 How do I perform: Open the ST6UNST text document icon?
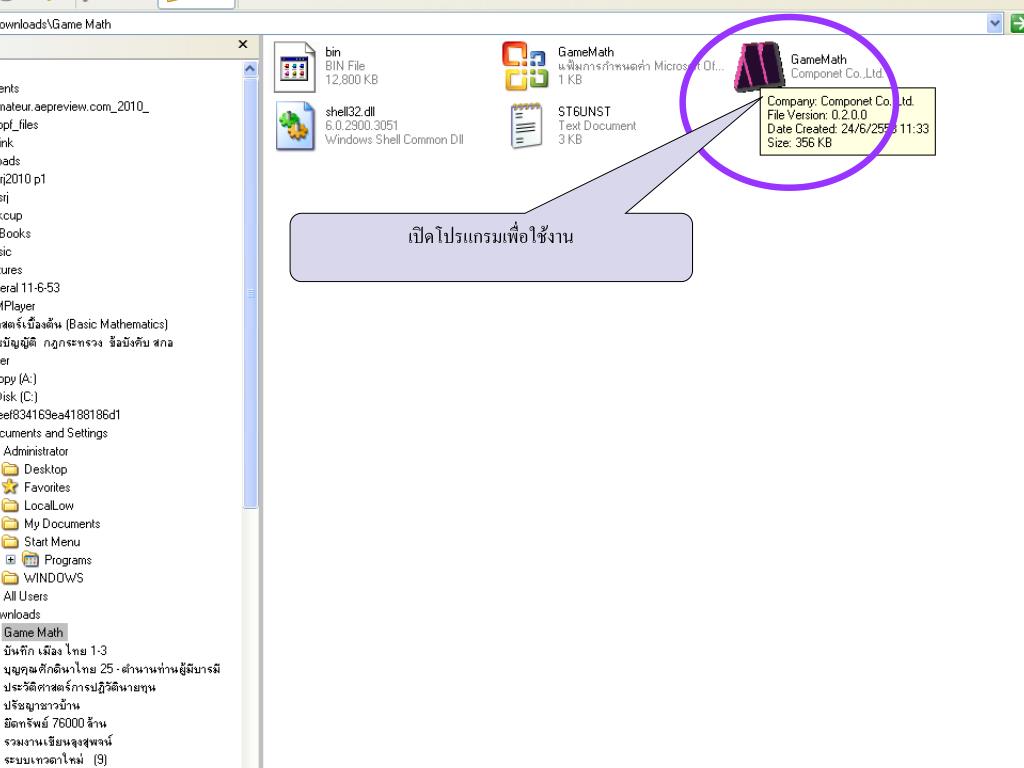(526, 125)
